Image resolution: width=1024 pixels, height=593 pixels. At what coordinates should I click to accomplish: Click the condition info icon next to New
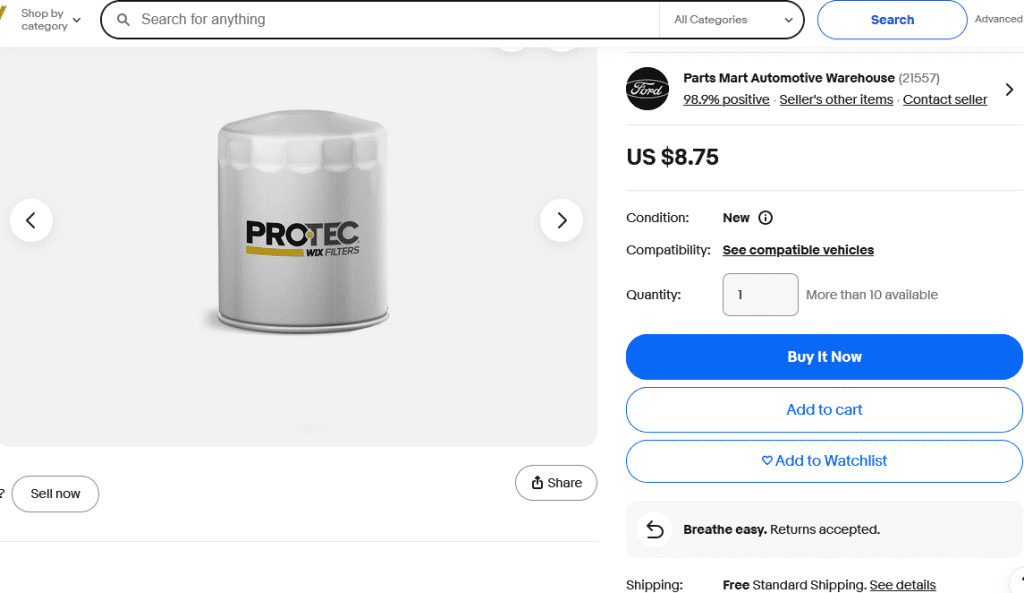tap(766, 218)
